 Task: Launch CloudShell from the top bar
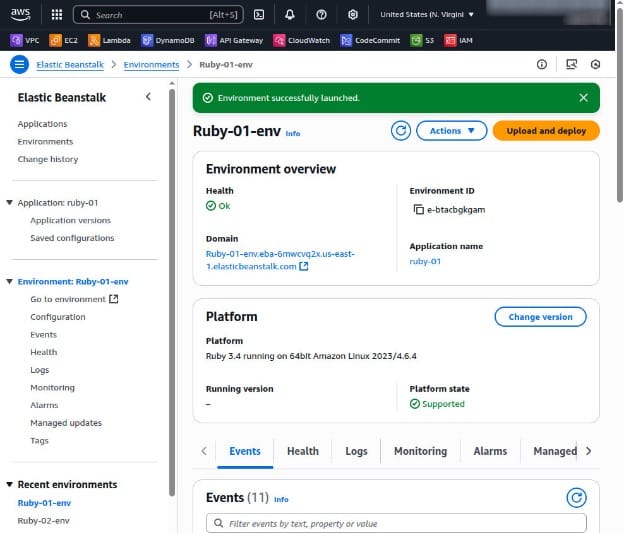(x=259, y=15)
